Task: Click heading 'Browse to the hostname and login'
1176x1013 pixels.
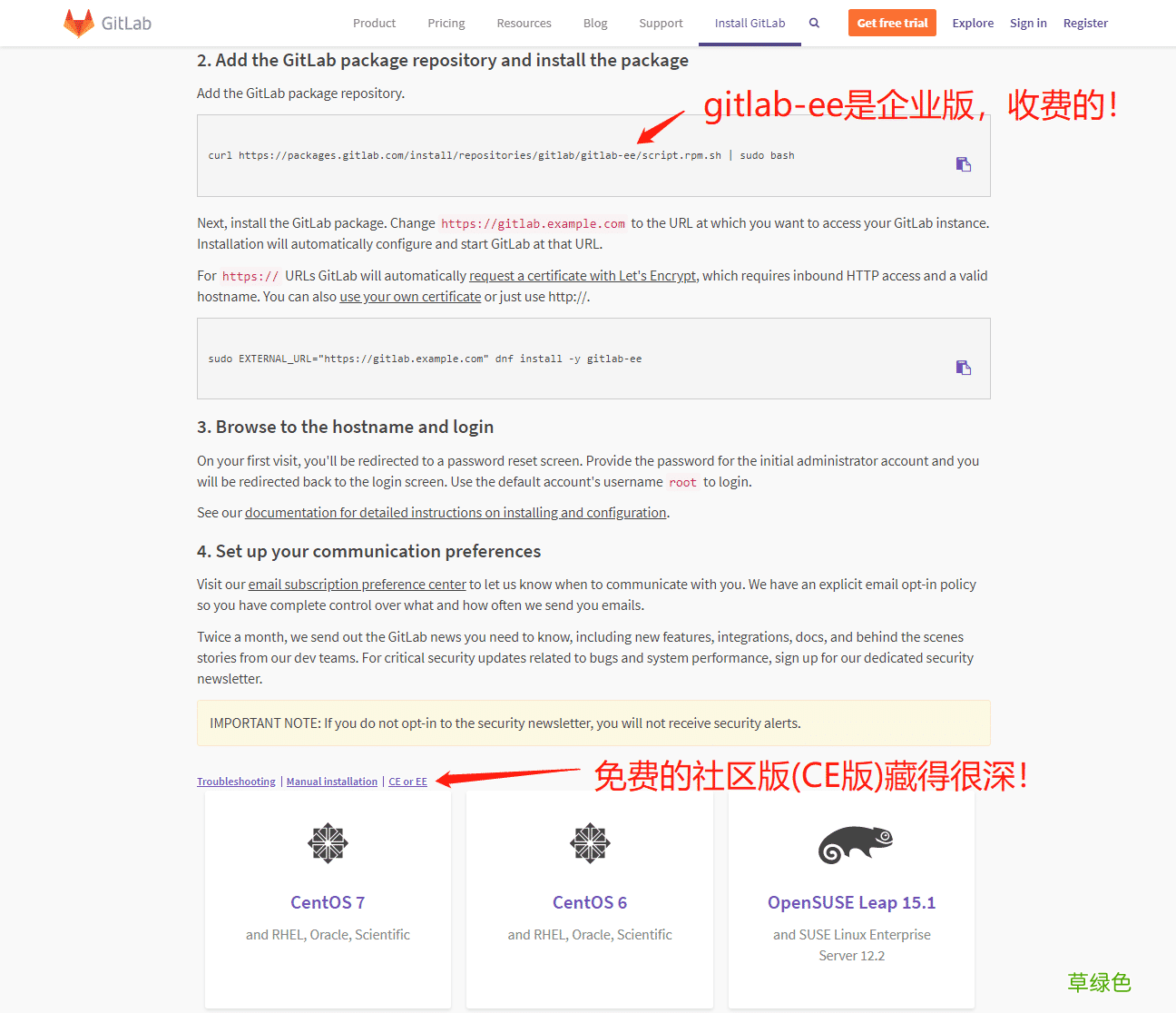Action: coord(345,427)
